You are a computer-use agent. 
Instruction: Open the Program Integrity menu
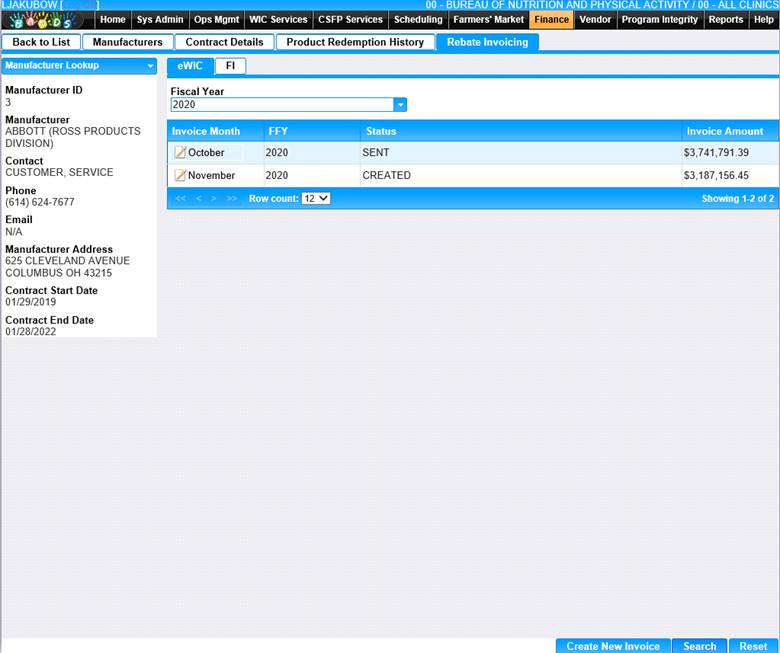(x=660, y=20)
